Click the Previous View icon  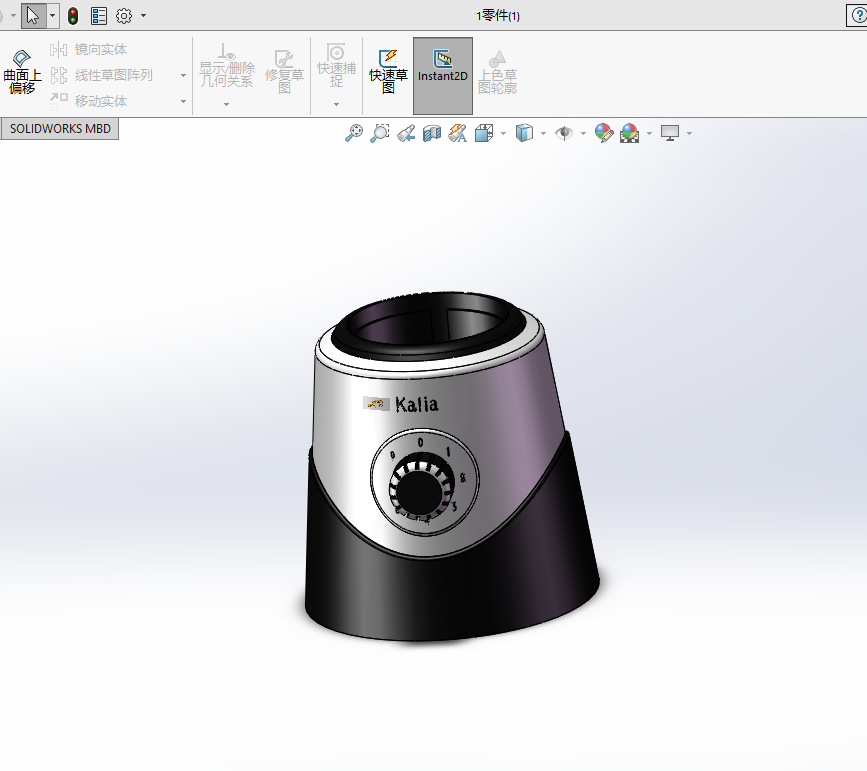click(x=406, y=133)
